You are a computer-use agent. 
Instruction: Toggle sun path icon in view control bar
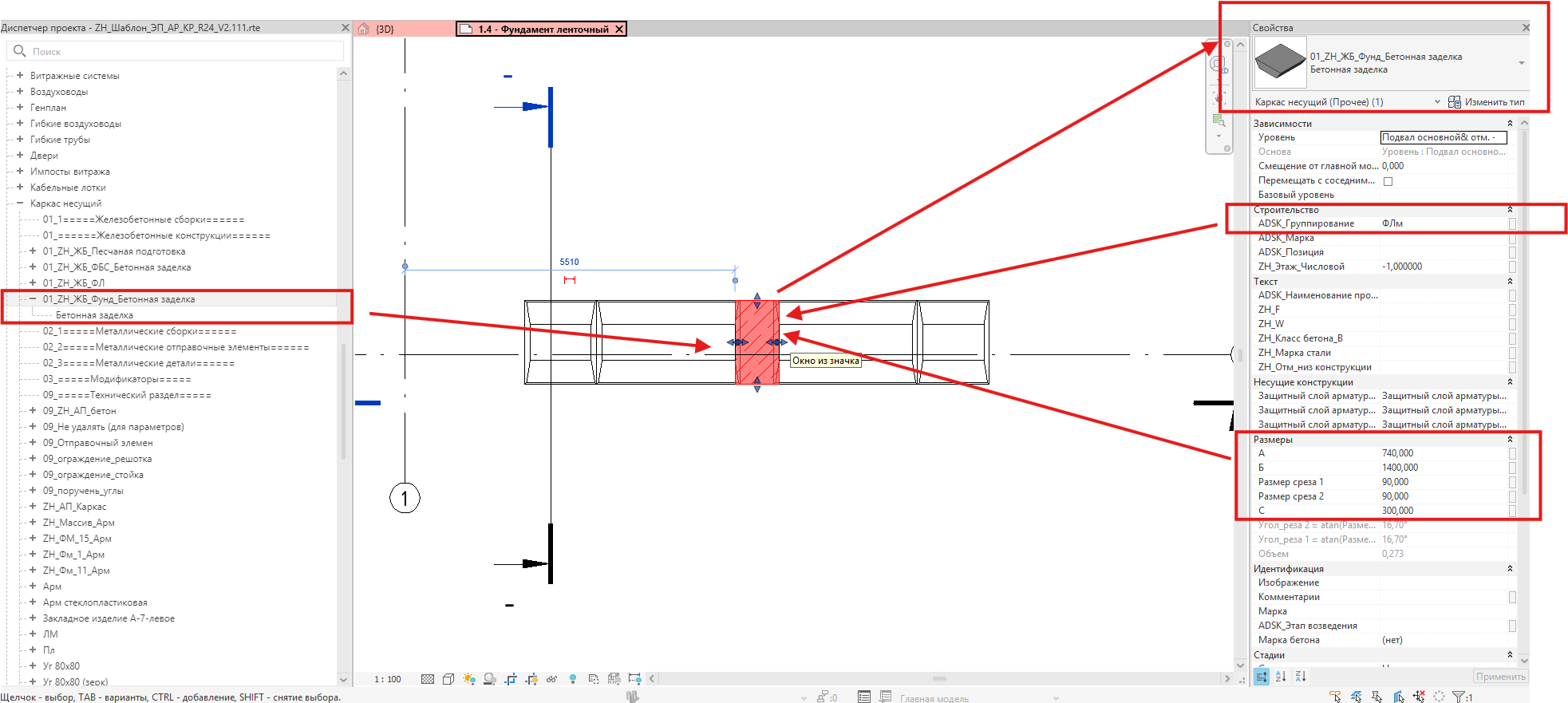469,679
